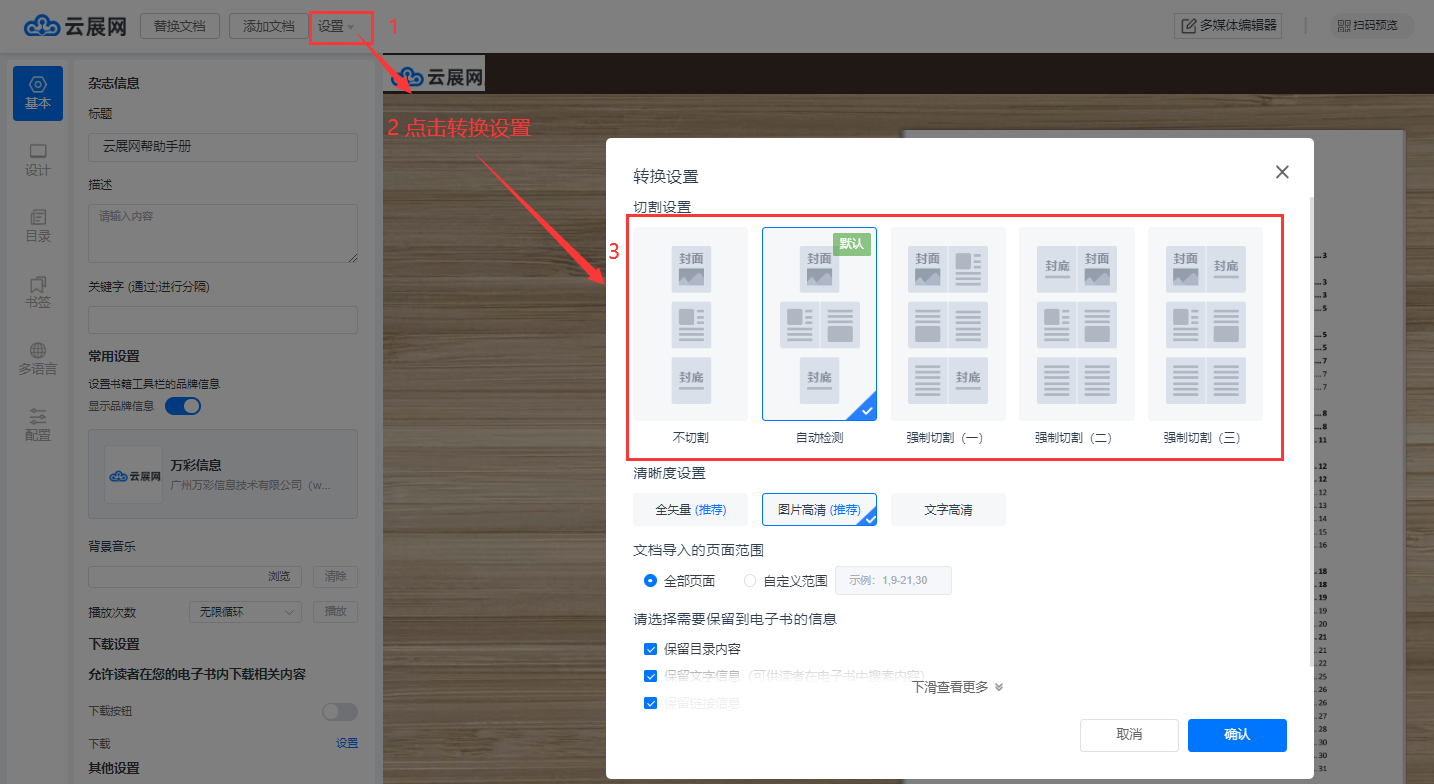The width and height of the screenshot is (1434, 784).
Task: Open the 设计 design panel icon
Action: (x=38, y=160)
